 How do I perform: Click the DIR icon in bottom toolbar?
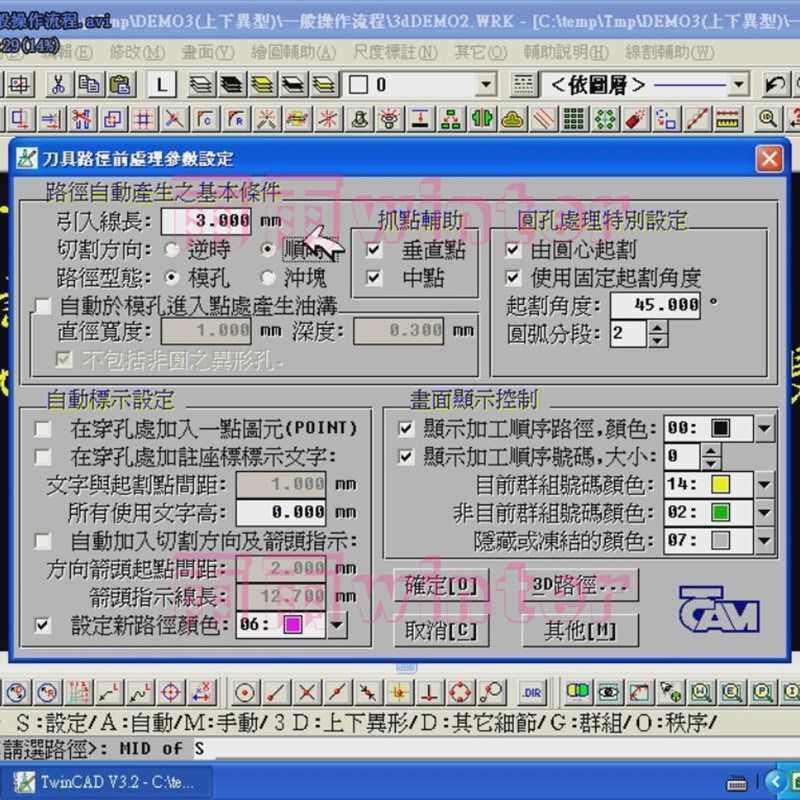(533, 693)
